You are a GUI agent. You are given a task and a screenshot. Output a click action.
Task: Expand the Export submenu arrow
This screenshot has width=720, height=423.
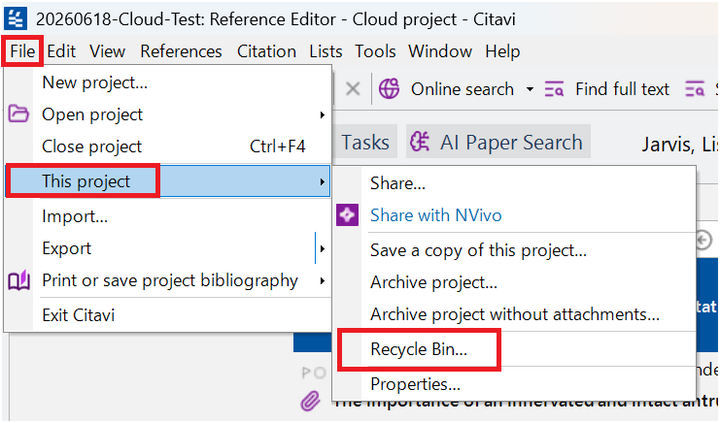[322, 249]
